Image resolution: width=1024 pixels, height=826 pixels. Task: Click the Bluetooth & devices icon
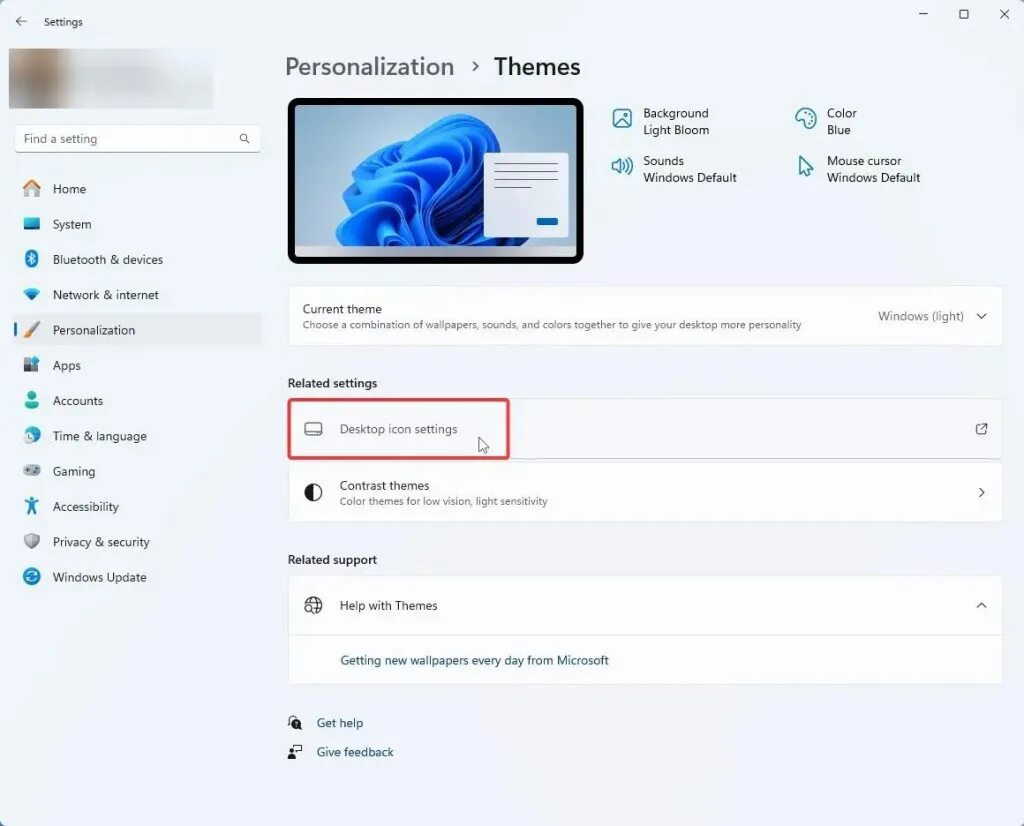pos(31,259)
